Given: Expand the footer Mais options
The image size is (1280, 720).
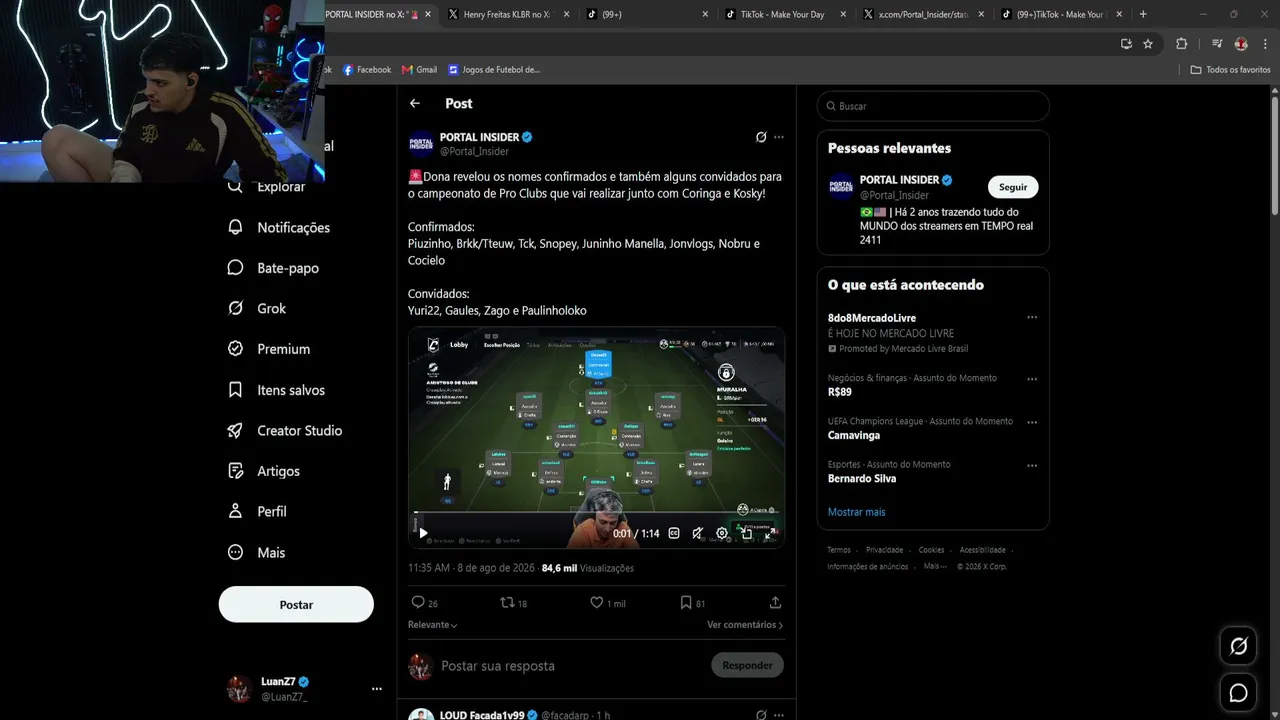Looking at the screenshot, I should tap(935, 566).
